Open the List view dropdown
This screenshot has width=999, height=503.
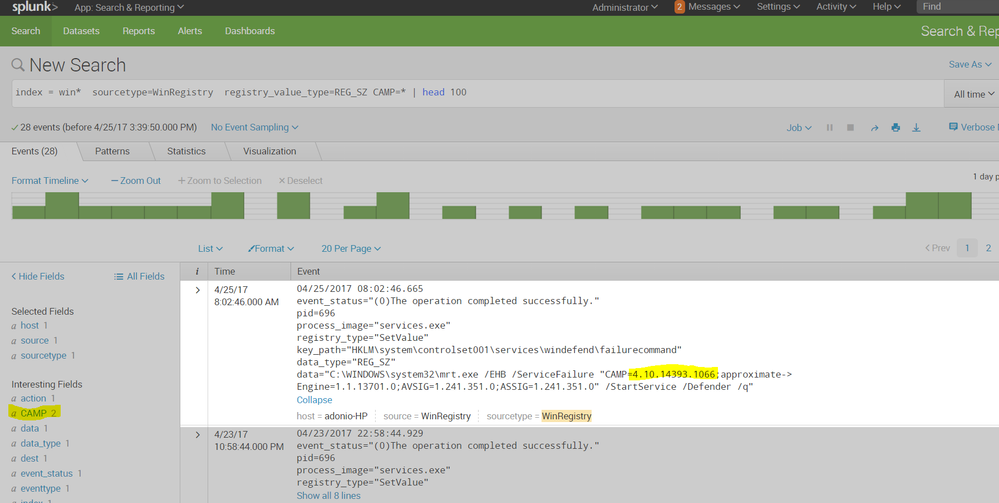coord(210,249)
